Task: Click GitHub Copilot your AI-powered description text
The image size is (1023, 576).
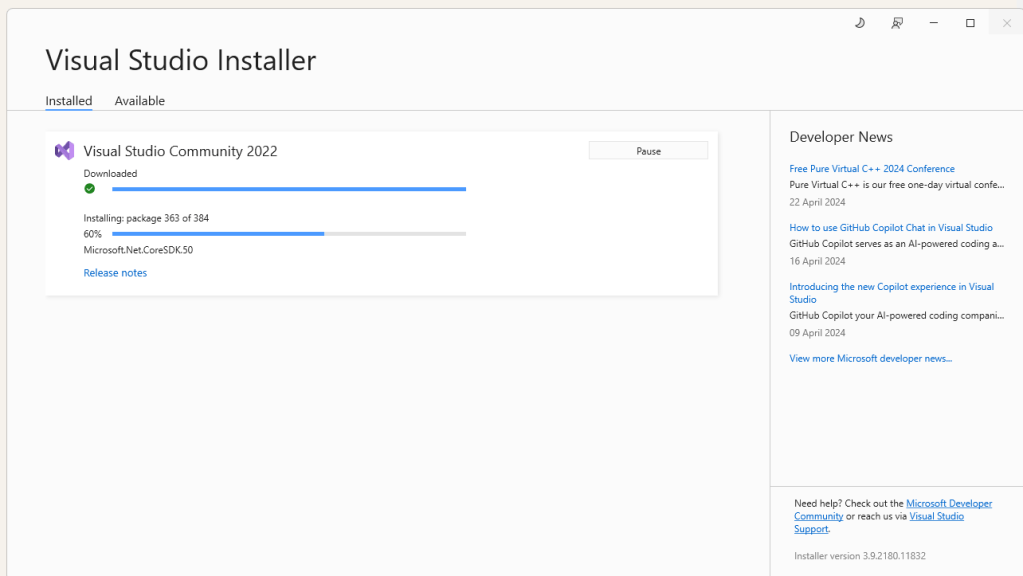Action: coord(896,315)
